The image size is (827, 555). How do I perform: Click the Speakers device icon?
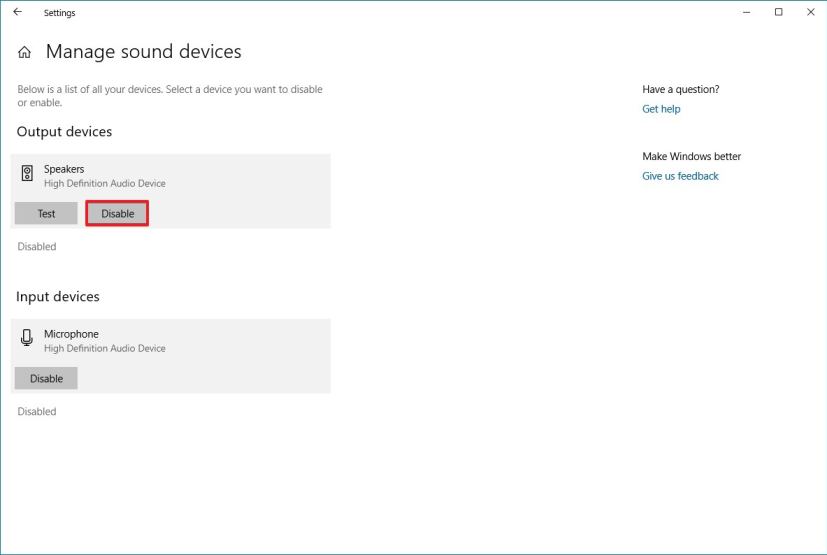coord(27,173)
